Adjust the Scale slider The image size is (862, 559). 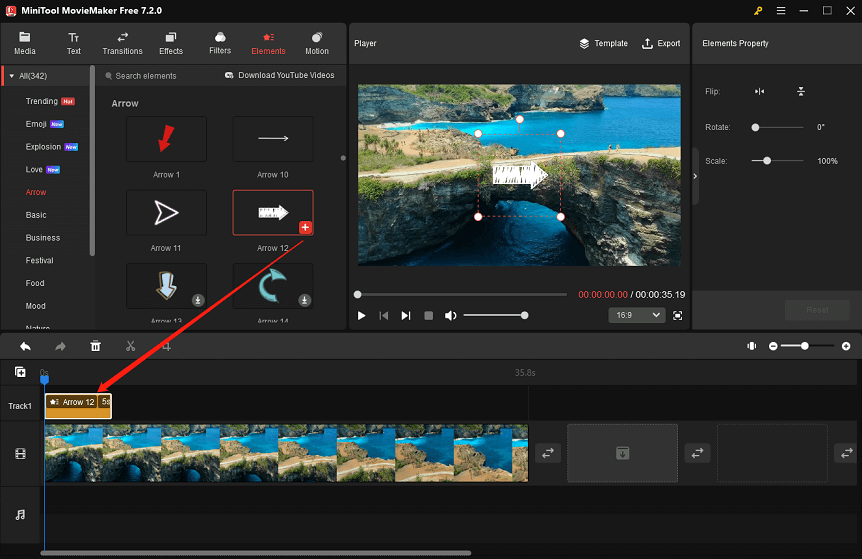pyautogui.click(x=777, y=161)
